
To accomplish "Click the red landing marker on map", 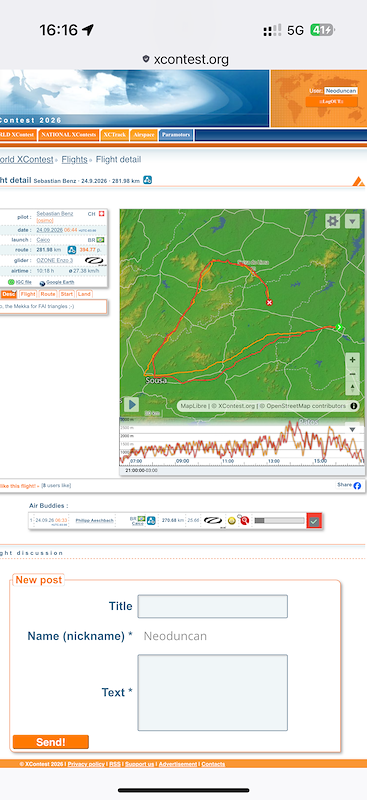I will (270, 303).
